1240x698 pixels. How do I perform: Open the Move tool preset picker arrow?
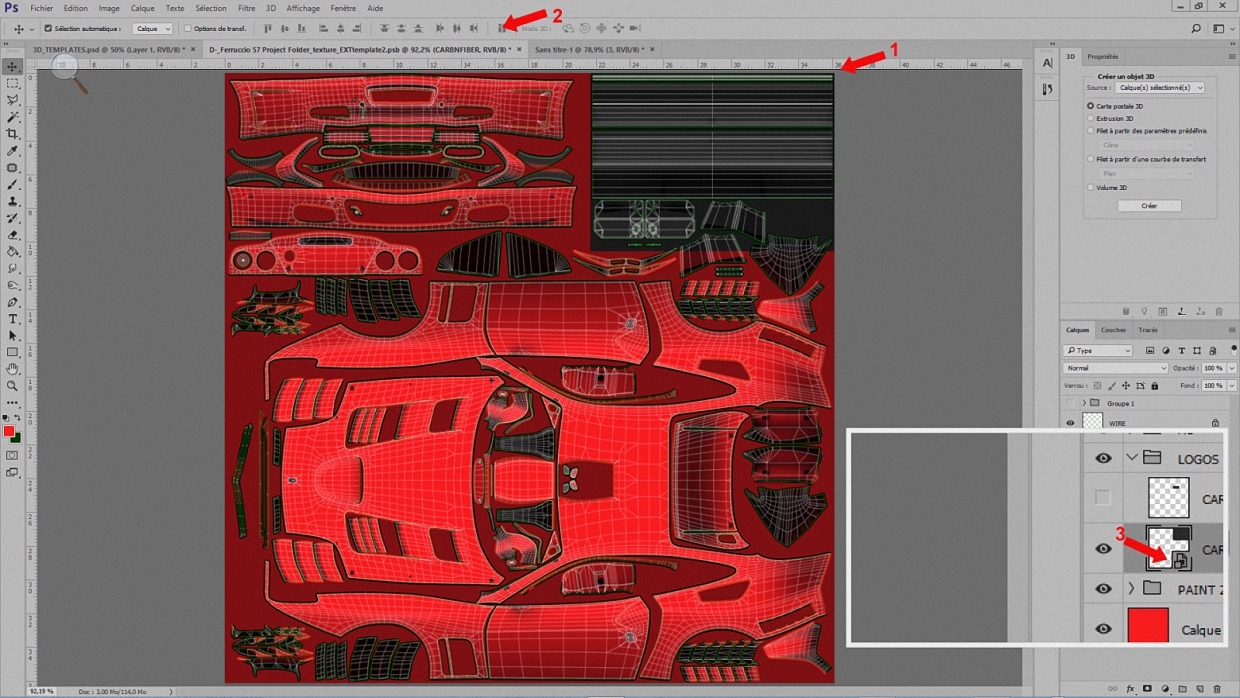pyautogui.click(x=31, y=29)
